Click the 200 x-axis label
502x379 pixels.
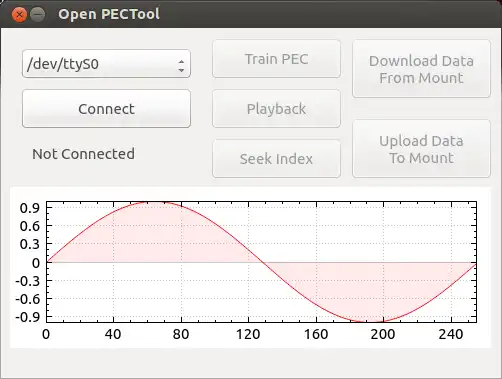[383, 334]
